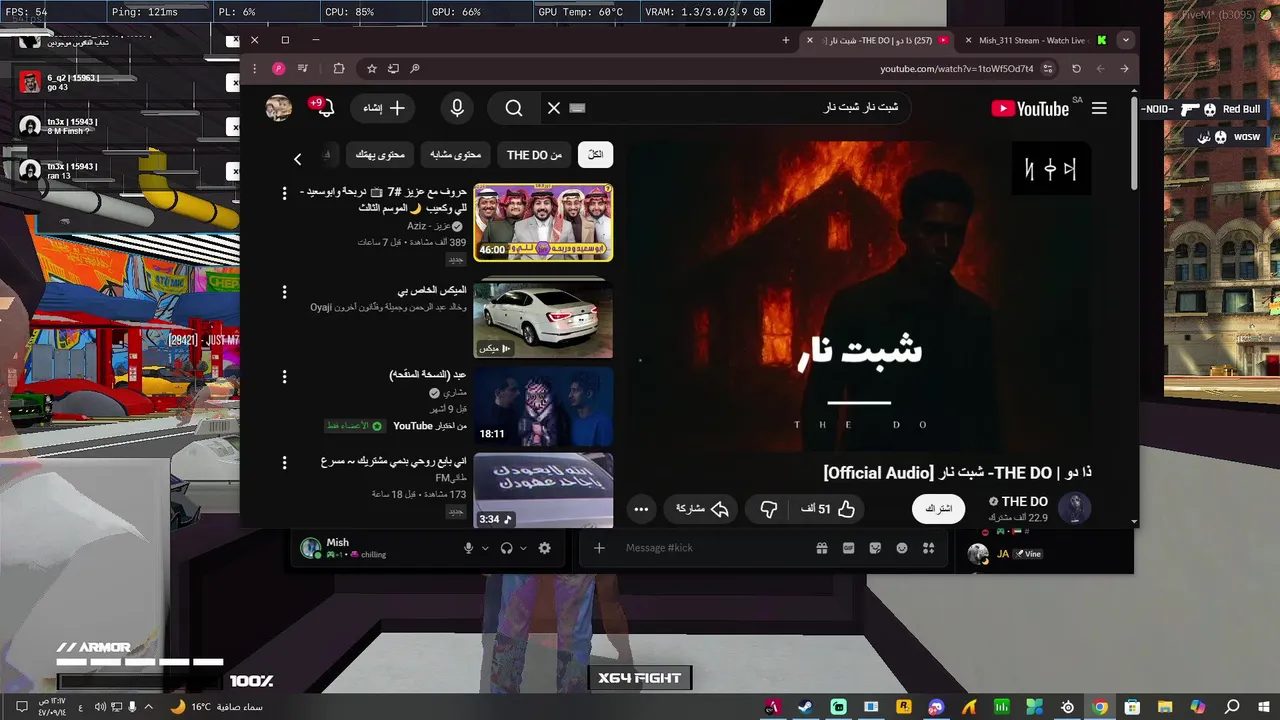
Task: Expand Discord microphone input options arrow
Action: (485, 548)
